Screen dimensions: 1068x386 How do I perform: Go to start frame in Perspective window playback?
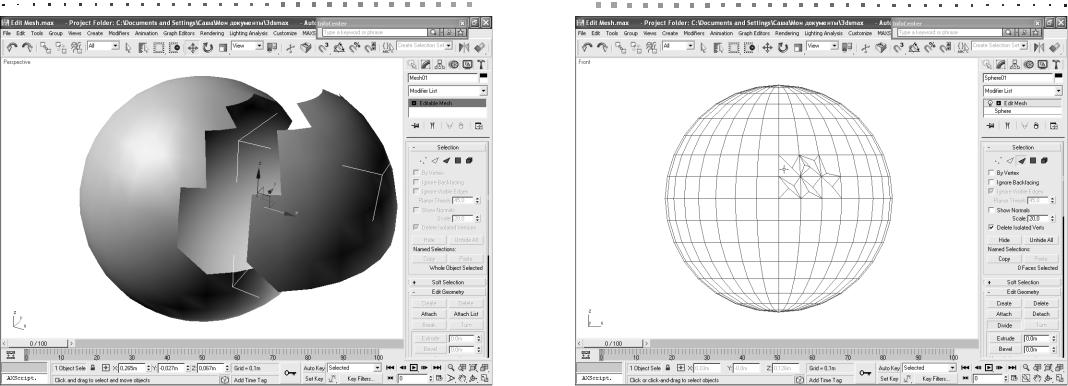point(390,368)
